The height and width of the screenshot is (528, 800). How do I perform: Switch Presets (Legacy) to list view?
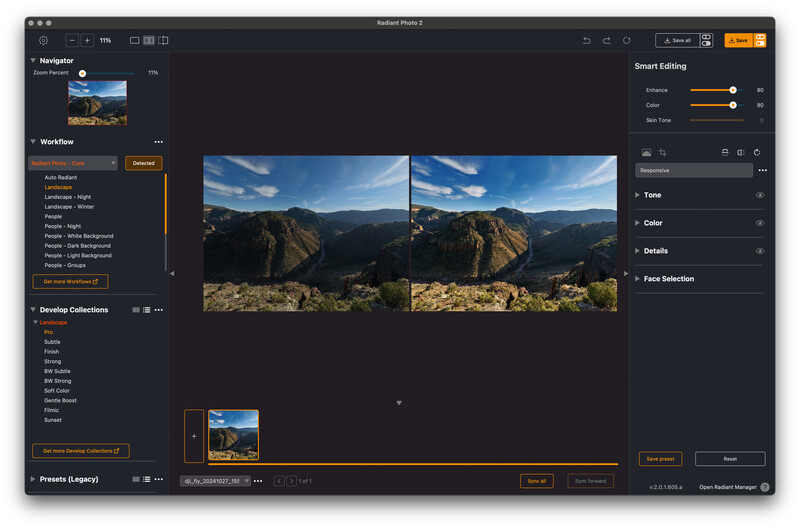[x=146, y=479]
